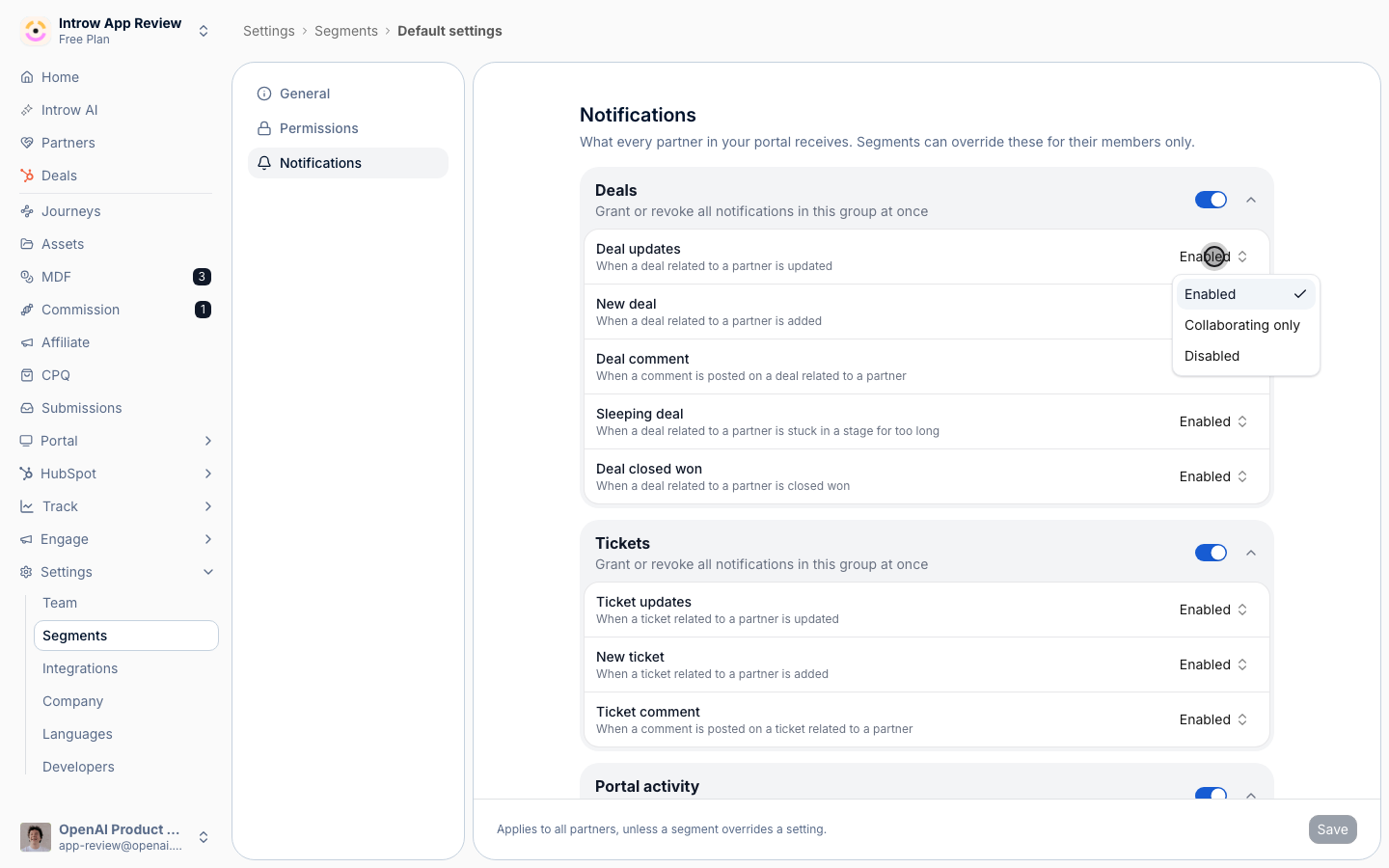Image resolution: width=1389 pixels, height=868 pixels.
Task: Click the Save button
Action: (x=1333, y=829)
